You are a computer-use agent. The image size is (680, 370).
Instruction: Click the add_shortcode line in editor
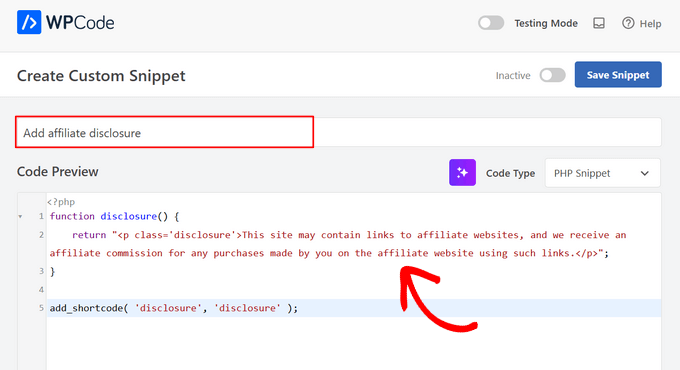coord(173,308)
